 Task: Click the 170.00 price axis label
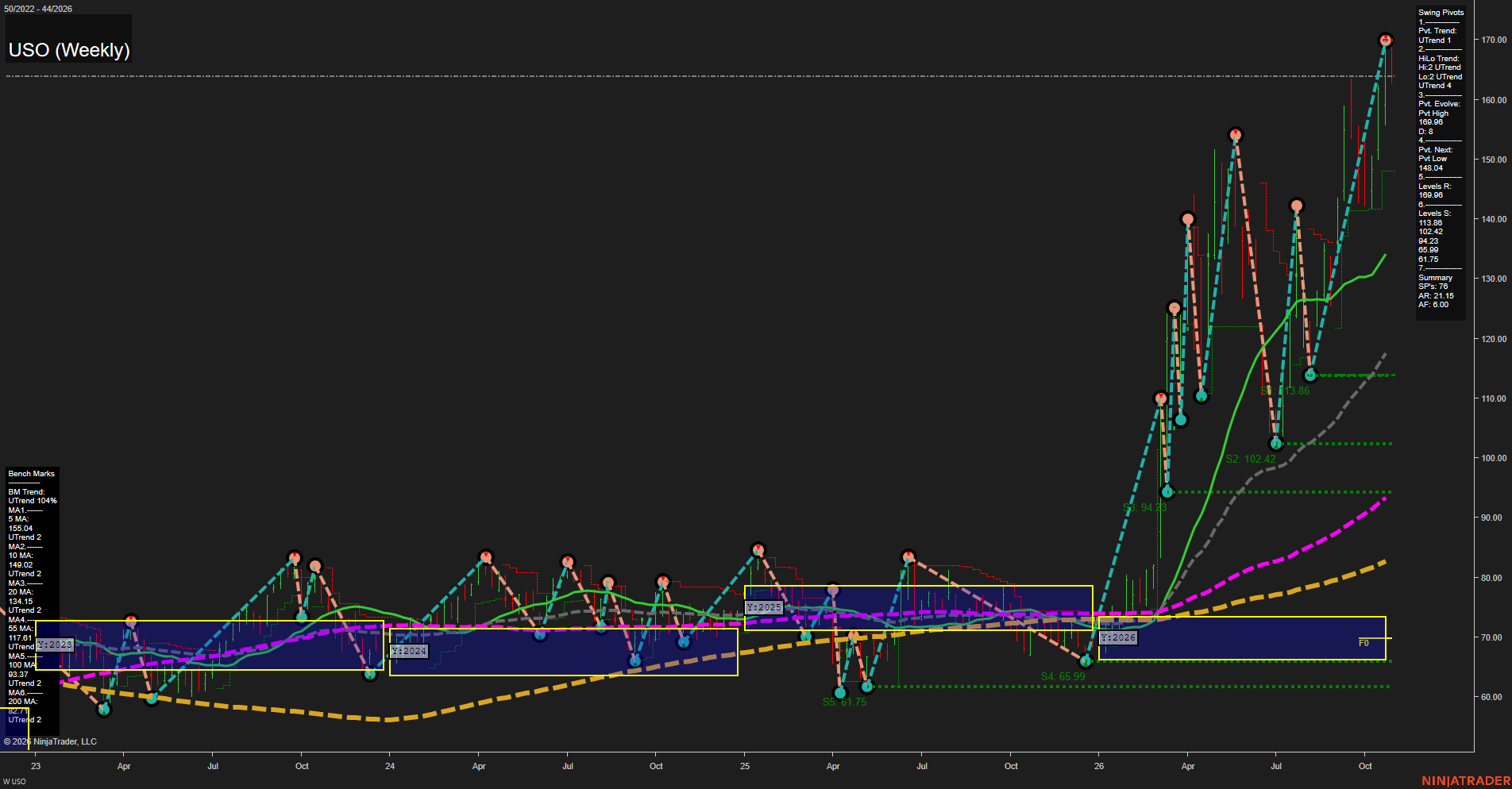click(x=1494, y=40)
